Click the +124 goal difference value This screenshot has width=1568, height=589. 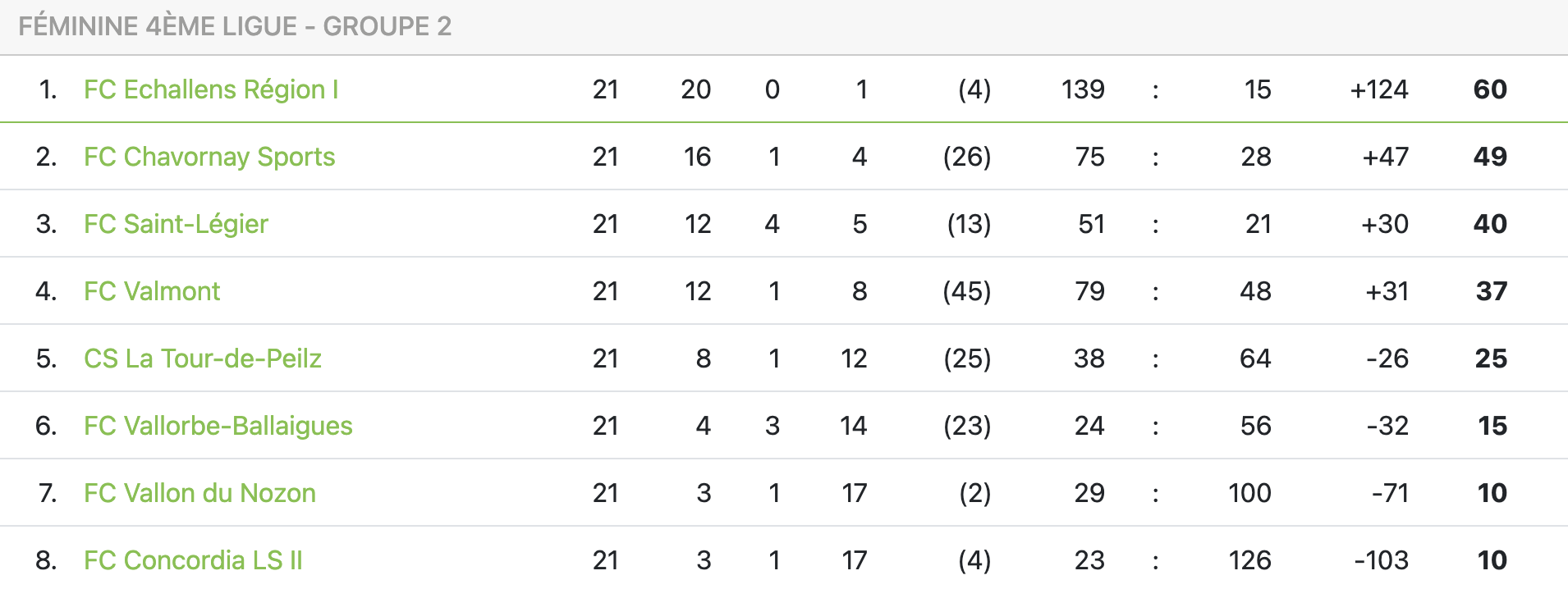[x=1379, y=89]
